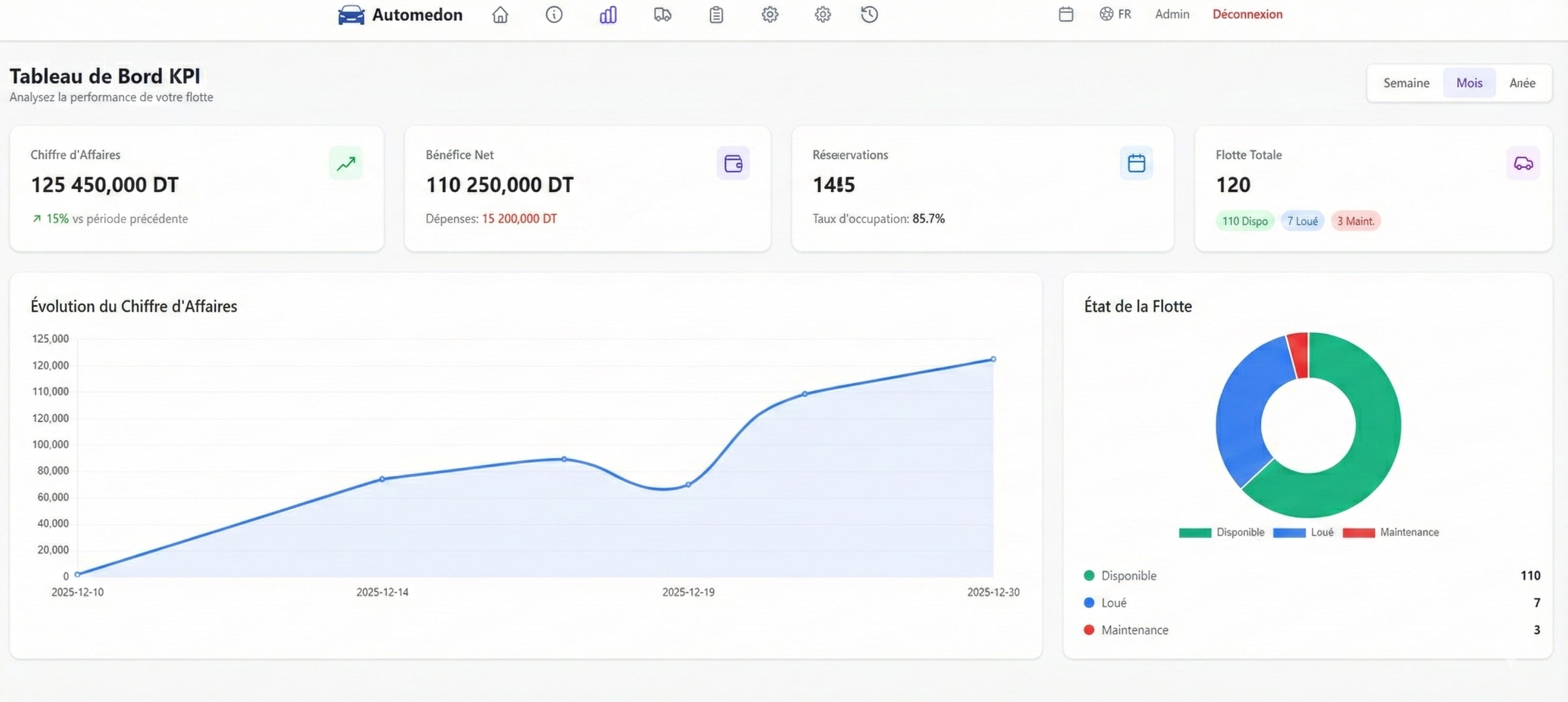Image resolution: width=1568 pixels, height=702 pixels.
Task: Open the home icon in navbar
Action: tap(500, 15)
